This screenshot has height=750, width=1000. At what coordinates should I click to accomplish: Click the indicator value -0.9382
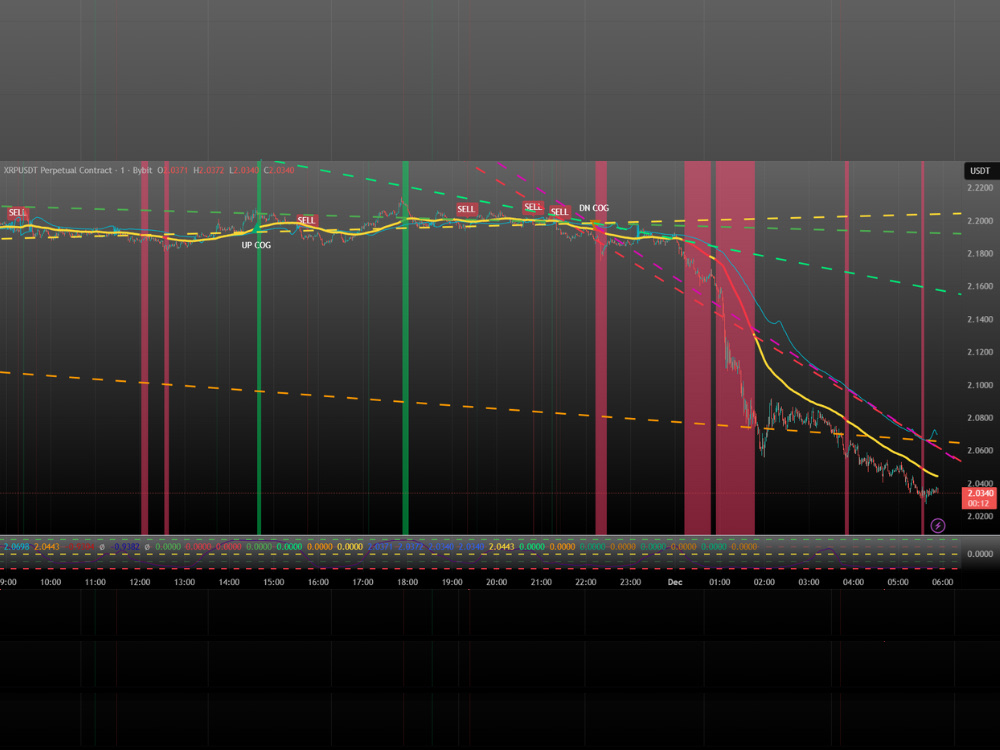[x=126, y=547]
